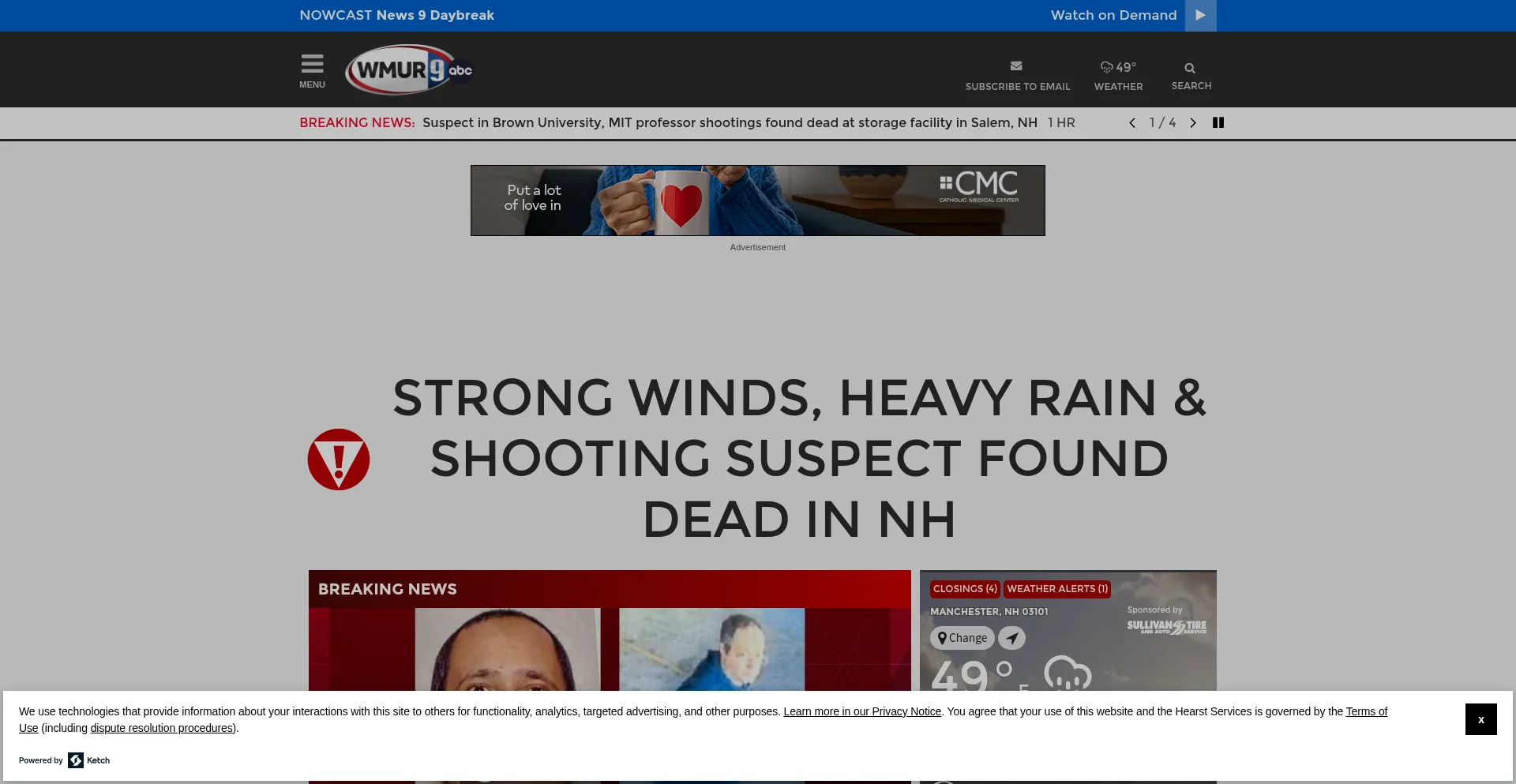Go back to the previous breaking news item
Image resolution: width=1516 pixels, height=784 pixels.
1131,122
